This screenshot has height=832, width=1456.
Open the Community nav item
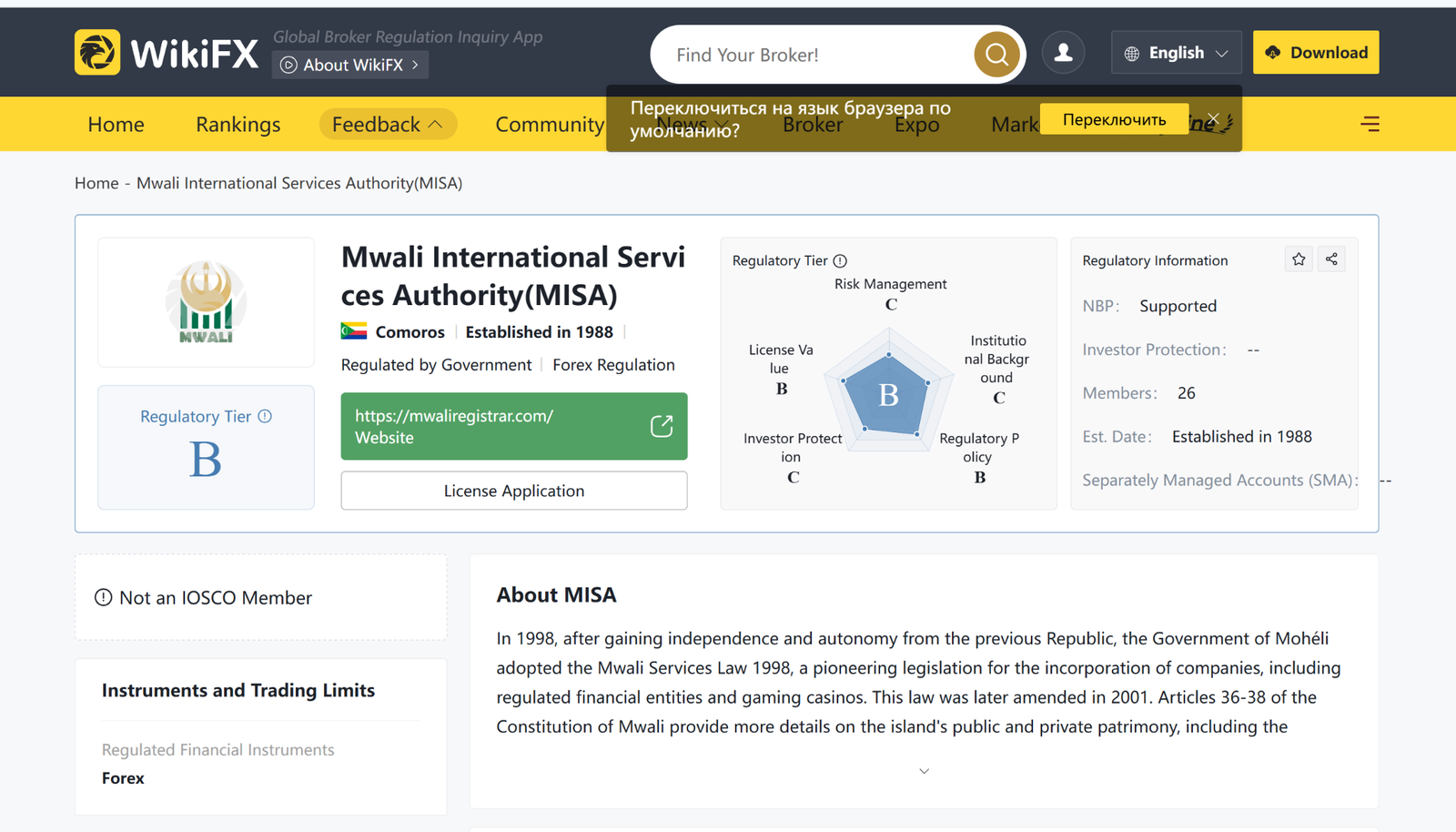coord(550,124)
